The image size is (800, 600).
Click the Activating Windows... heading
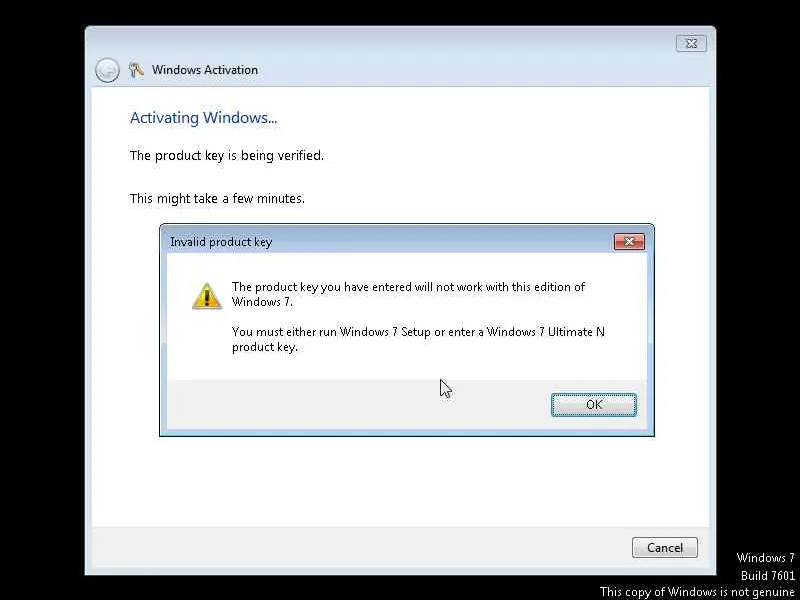point(204,117)
